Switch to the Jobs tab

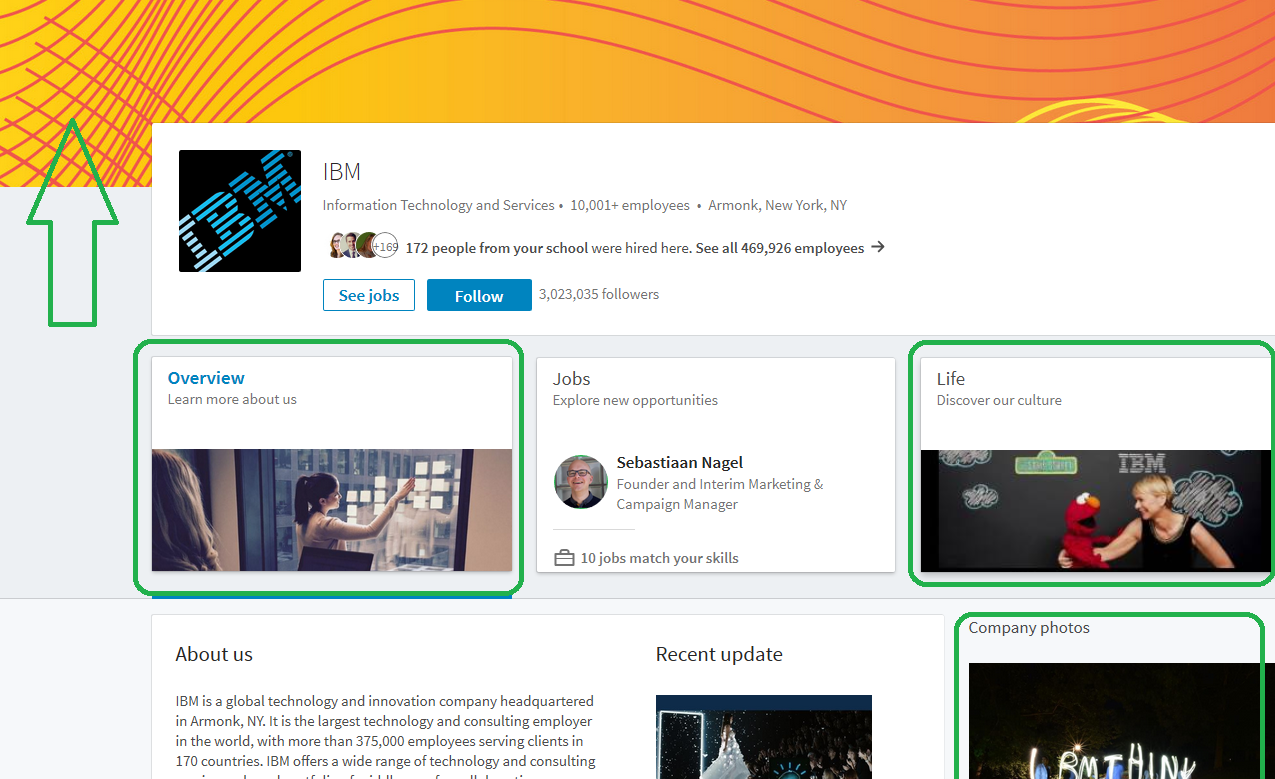[x=572, y=379]
